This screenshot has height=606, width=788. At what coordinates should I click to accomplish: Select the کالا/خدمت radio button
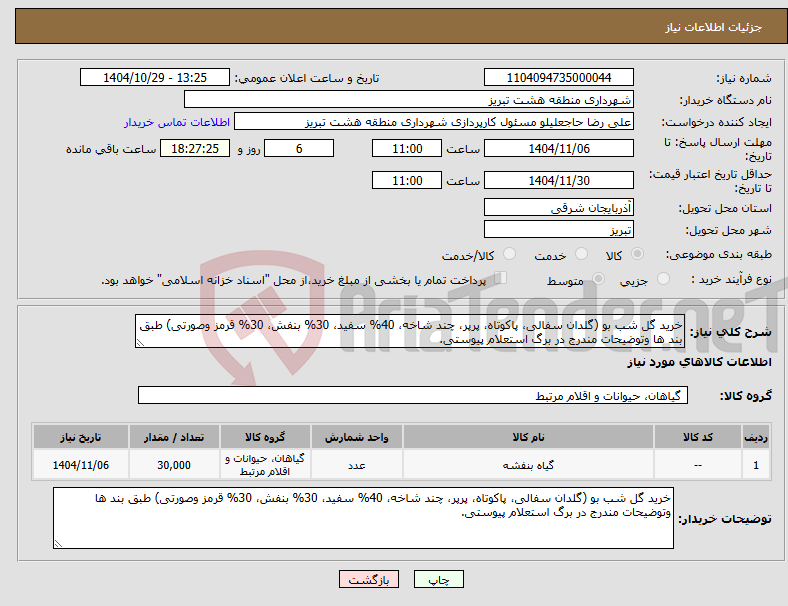(510, 254)
